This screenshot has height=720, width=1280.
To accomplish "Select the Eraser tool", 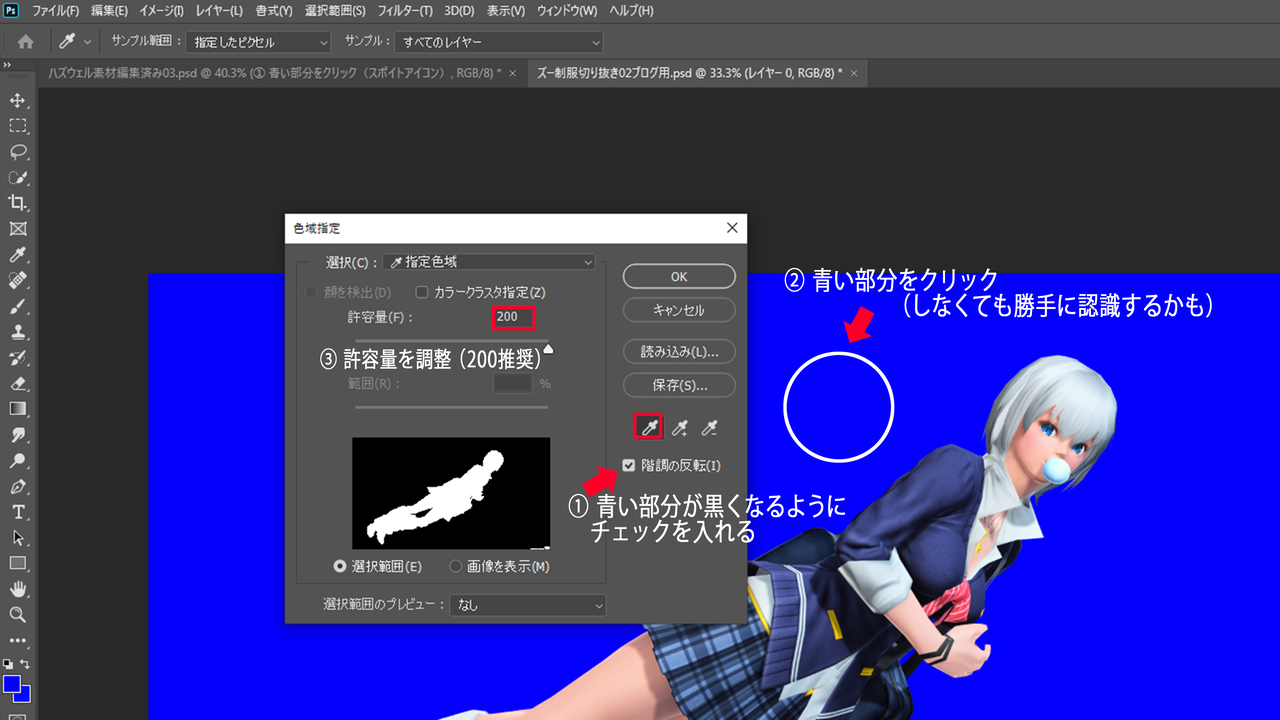I will click(18, 383).
